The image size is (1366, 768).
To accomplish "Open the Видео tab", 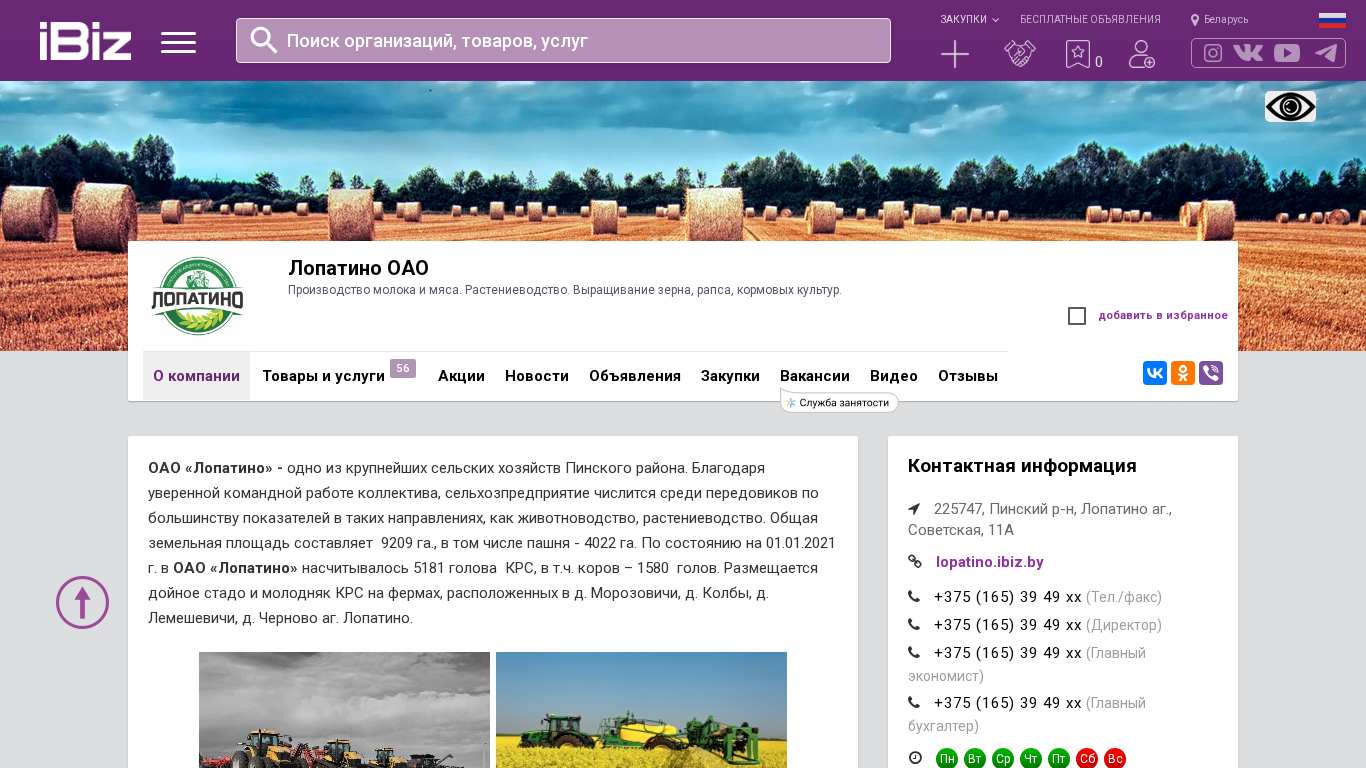I will tap(894, 376).
